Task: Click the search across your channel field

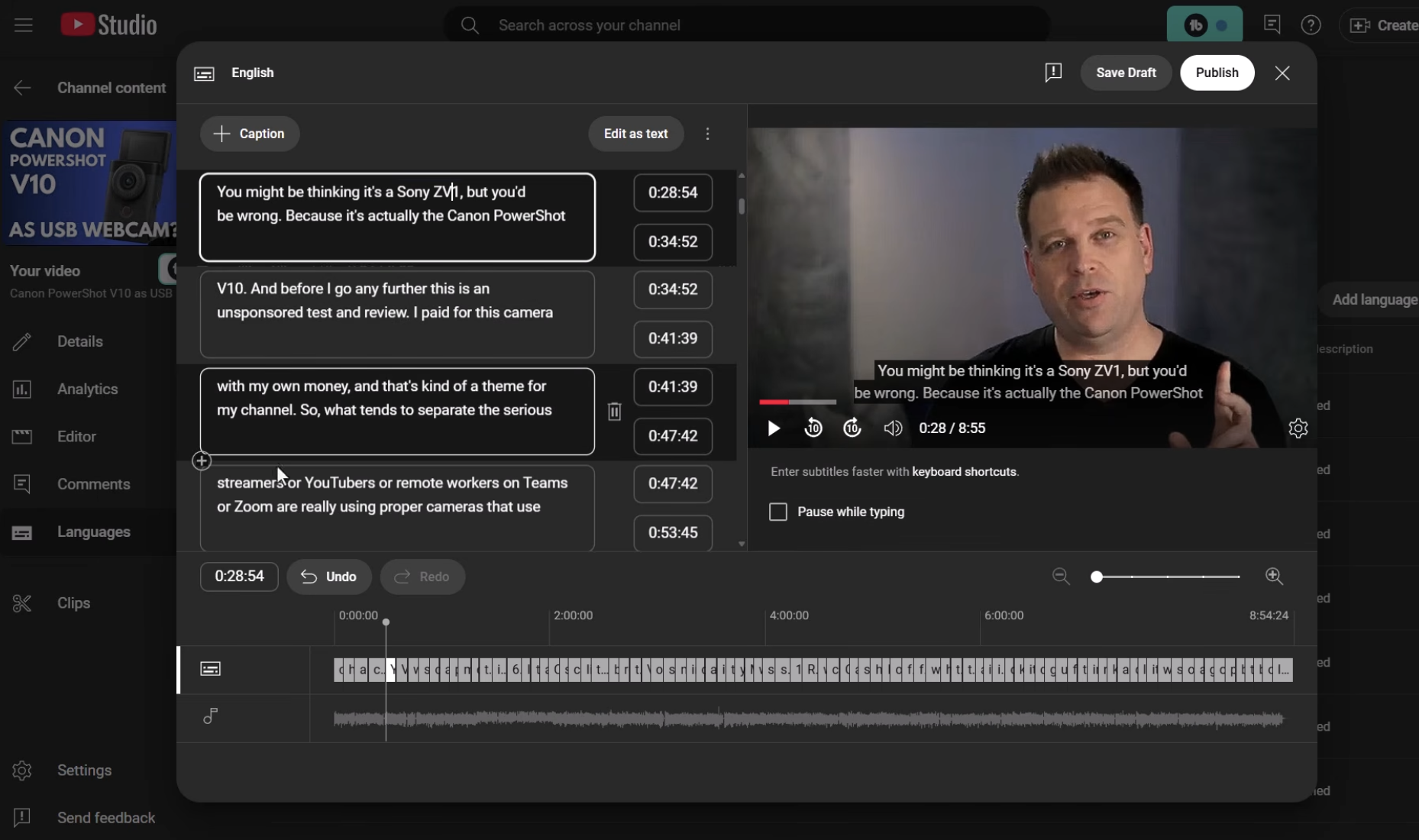Action: click(x=747, y=25)
